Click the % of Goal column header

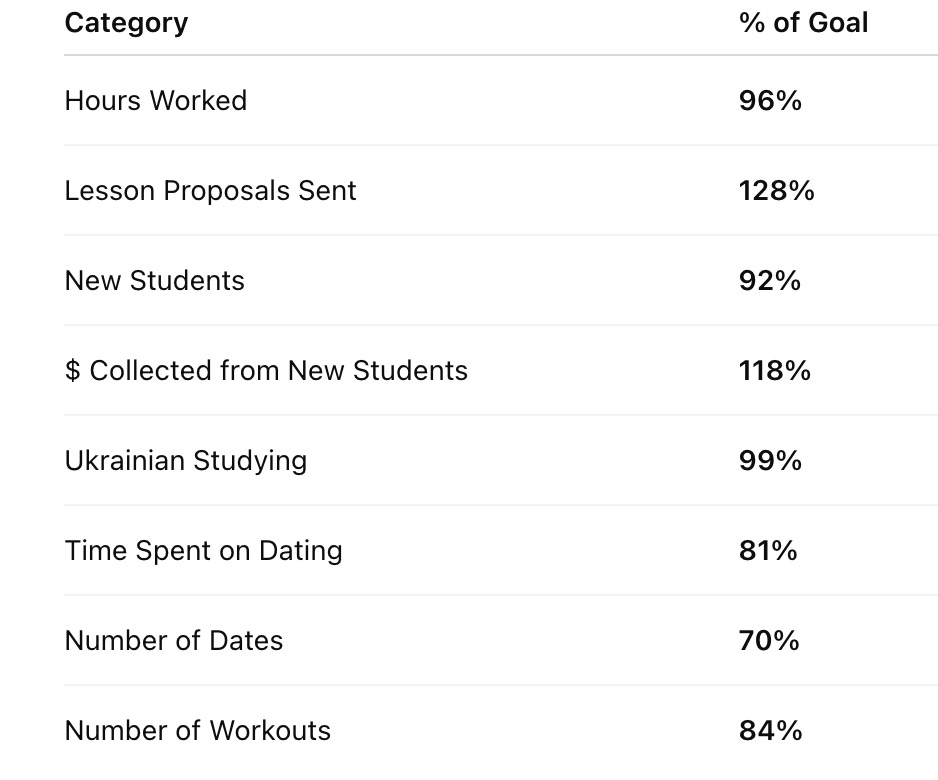click(803, 22)
